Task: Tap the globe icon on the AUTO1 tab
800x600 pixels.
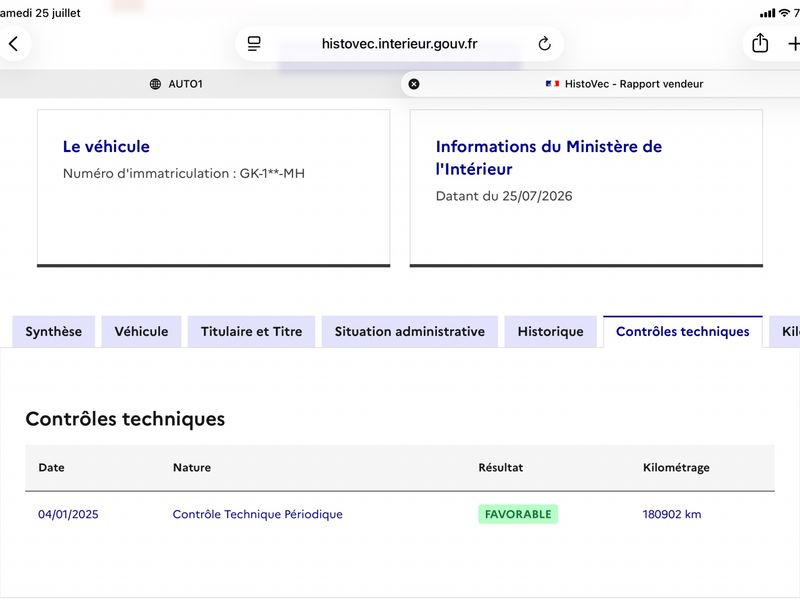Action: coord(155,84)
